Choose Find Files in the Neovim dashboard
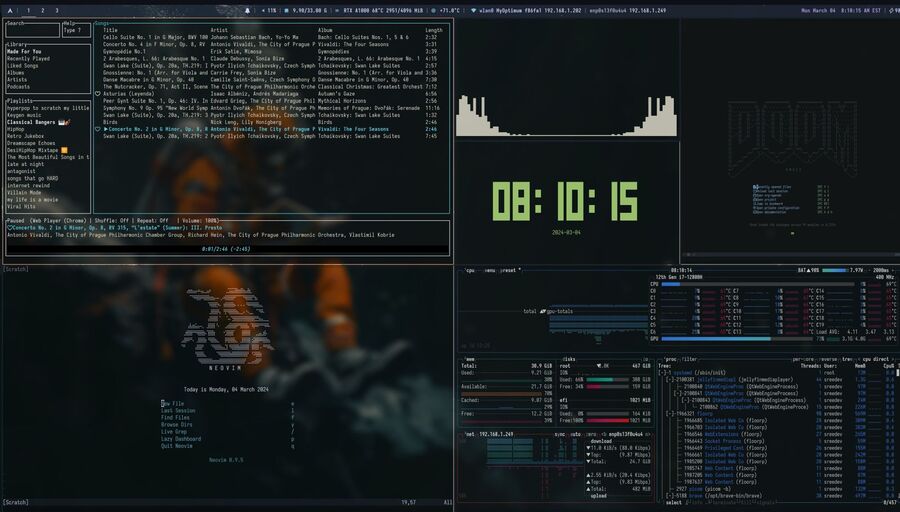The width and height of the screenshot is (900, 512). tap(175, 418)
